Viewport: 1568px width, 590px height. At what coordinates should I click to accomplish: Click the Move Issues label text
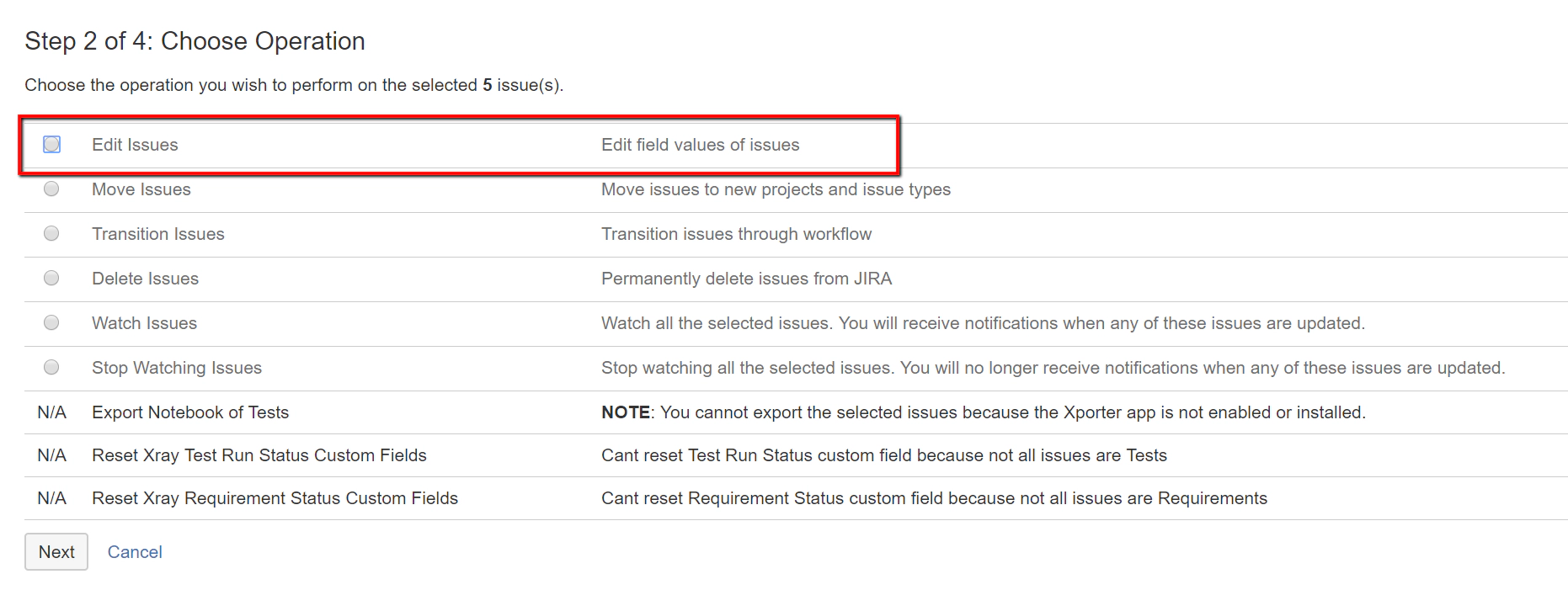click(x=141, y=189)
